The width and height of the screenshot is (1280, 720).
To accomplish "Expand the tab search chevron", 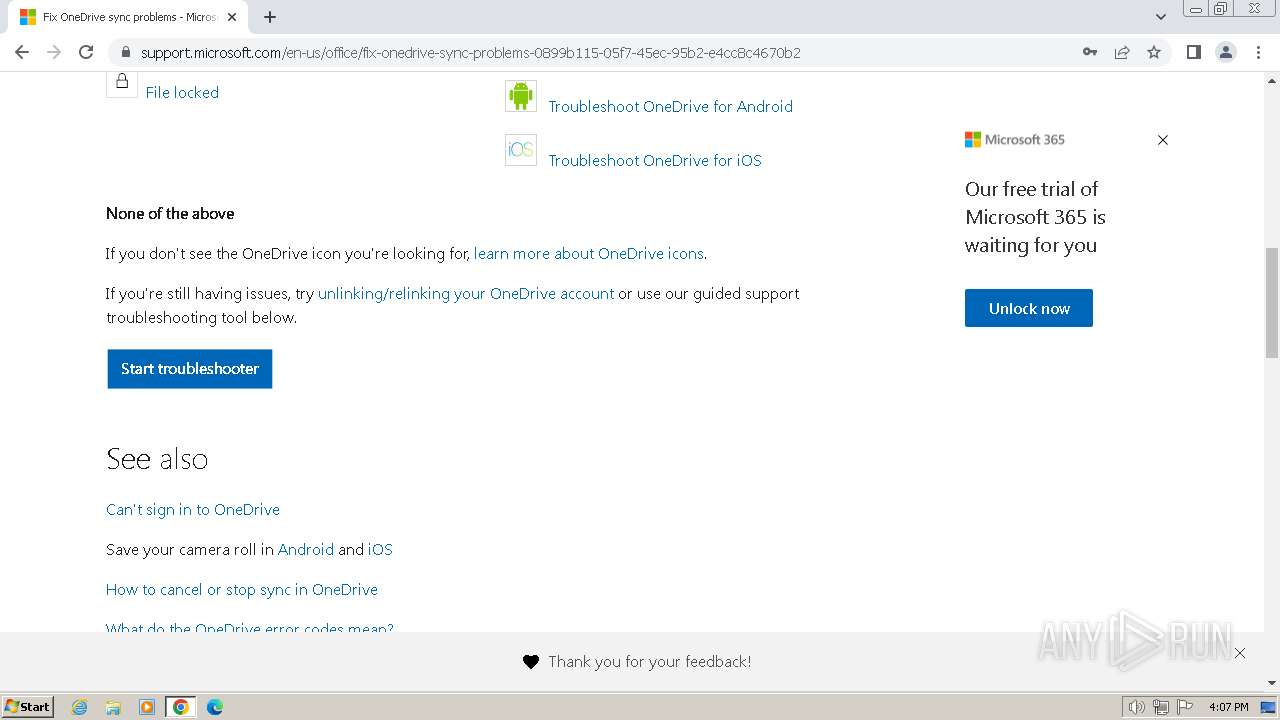I will (x=1160, y=17).
